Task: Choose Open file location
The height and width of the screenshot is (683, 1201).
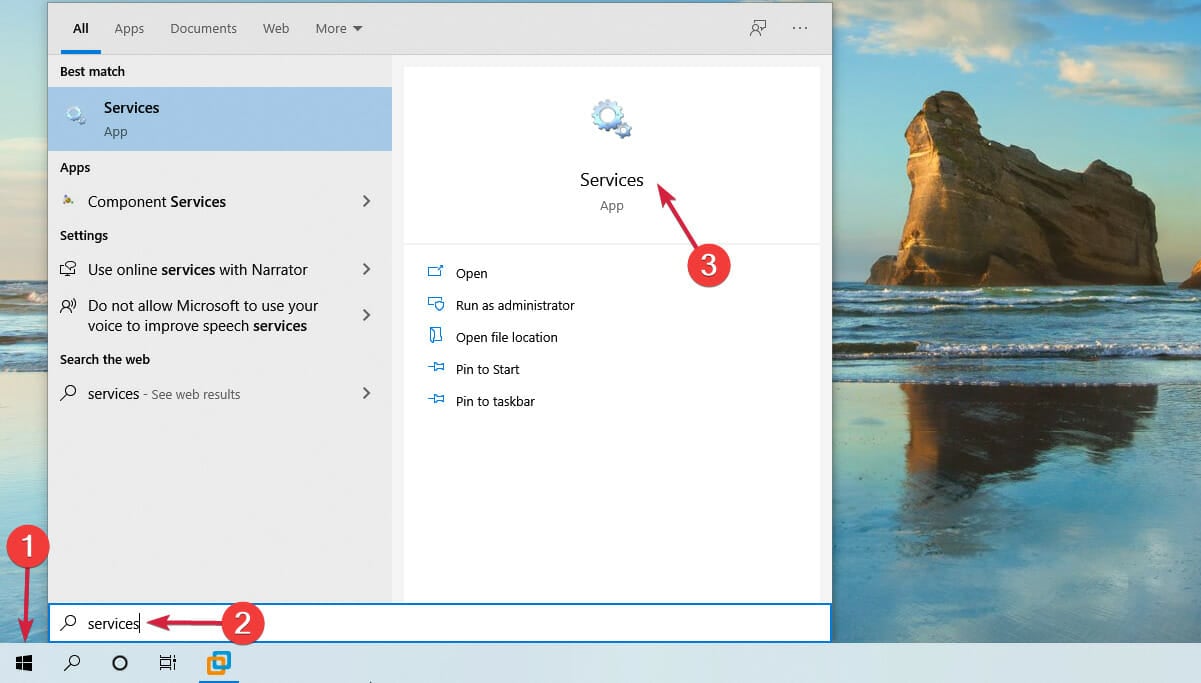Action: (x=506, y=337)
